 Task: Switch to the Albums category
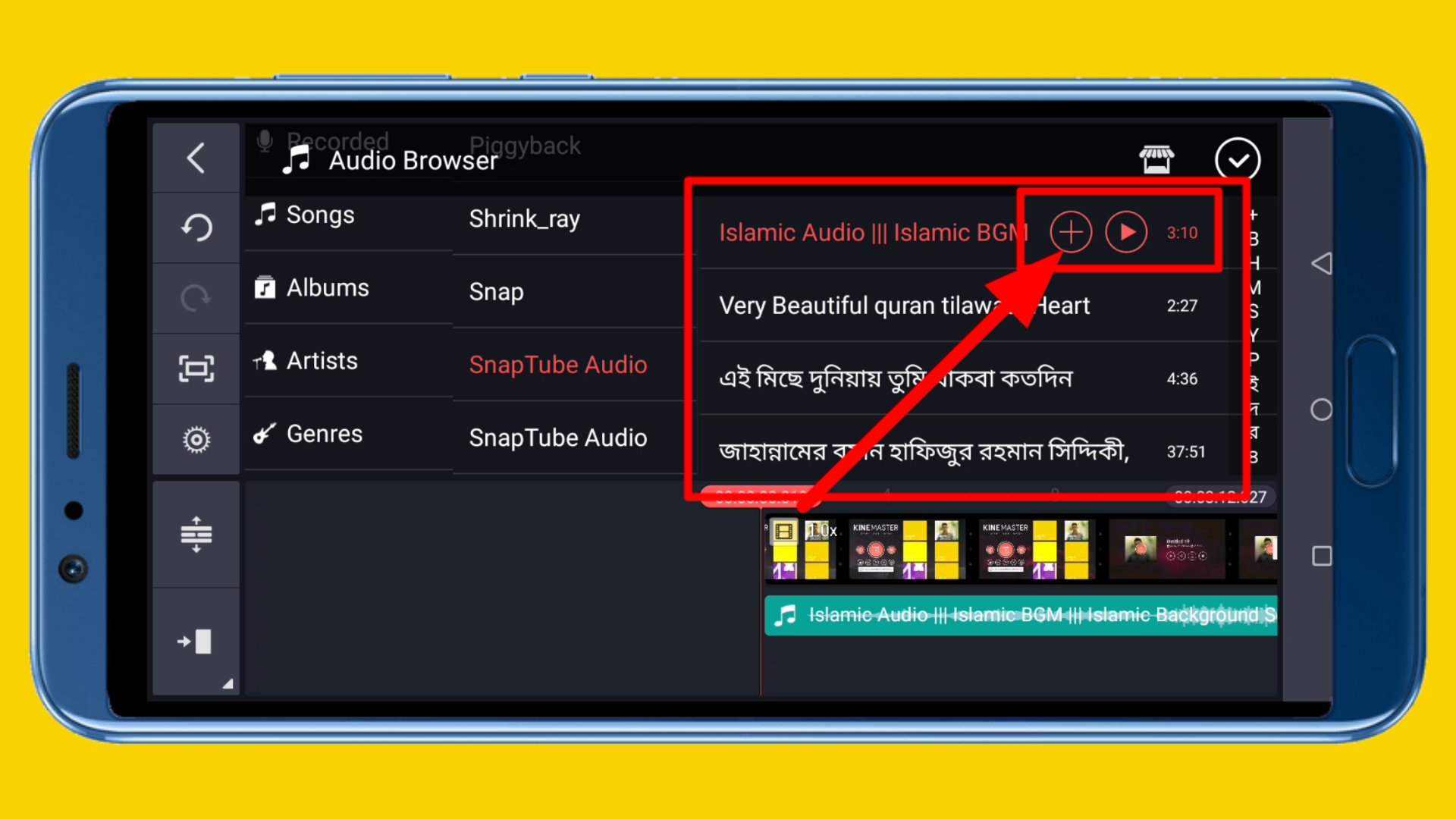pyautogui.click(x=328, y=288)
